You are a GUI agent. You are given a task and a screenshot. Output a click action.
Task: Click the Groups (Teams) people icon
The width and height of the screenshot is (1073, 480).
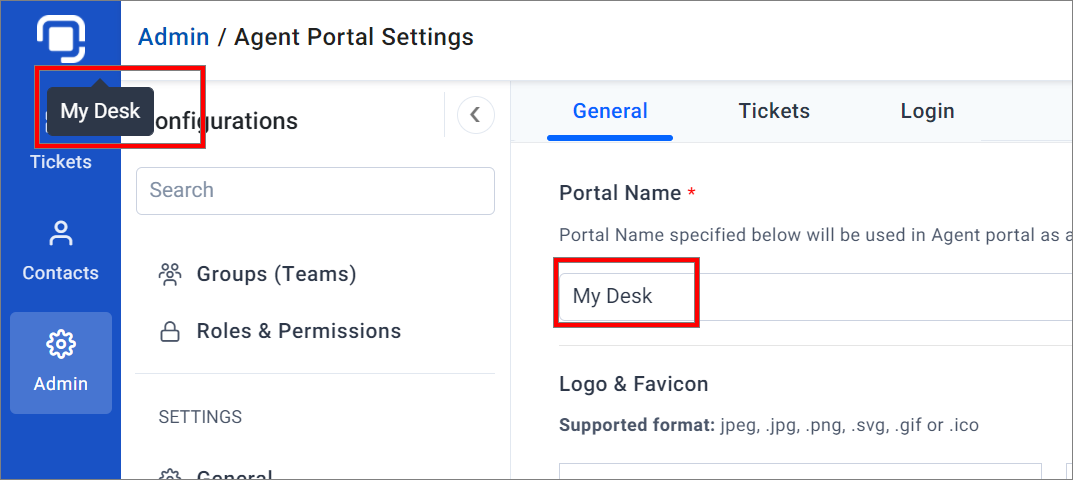tap(168, 275)
